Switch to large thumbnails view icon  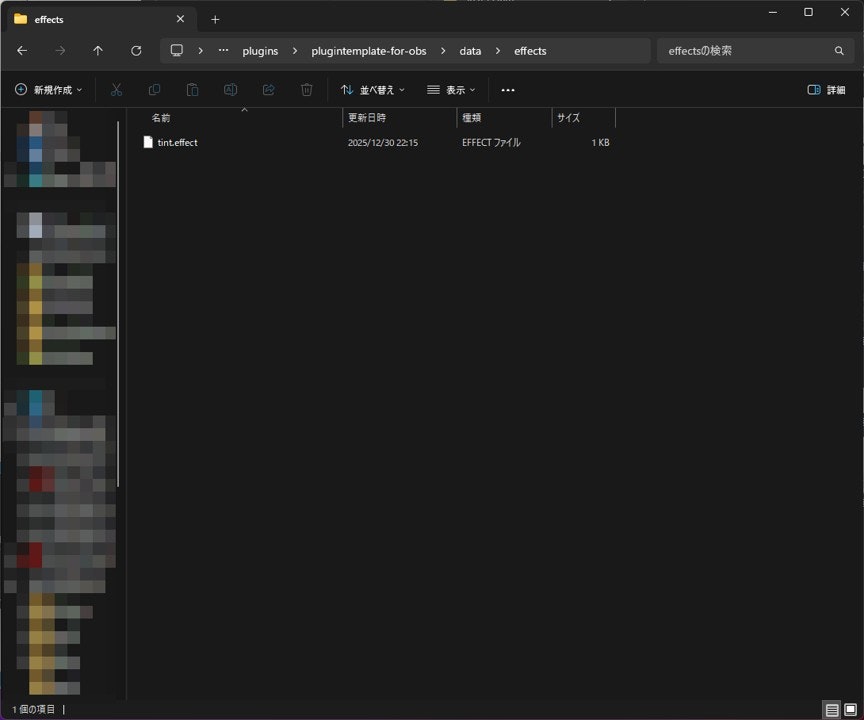(851, 710)
